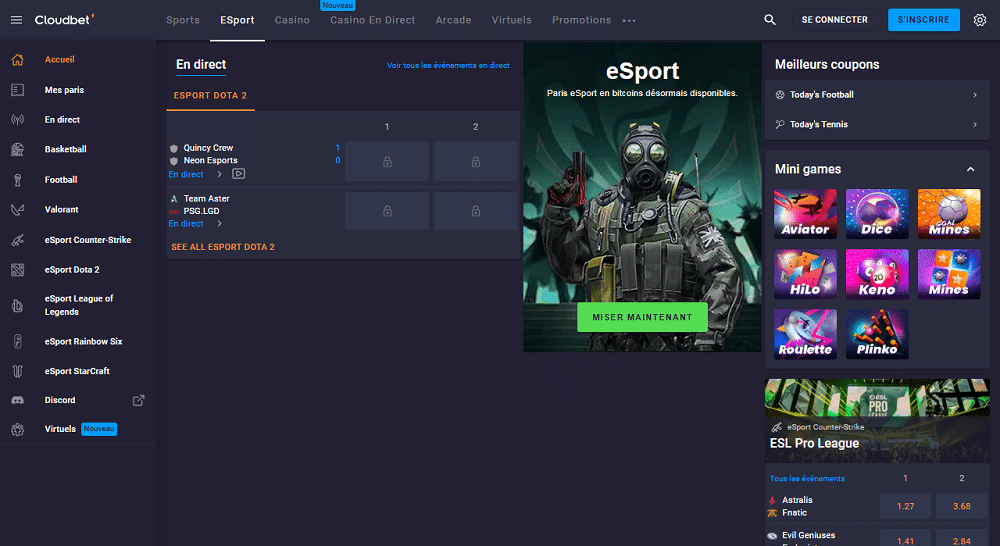Go to Casino En Direct tab
Image resolution: width=1000 pixels, height=546 pixels.
coord(372,20)
